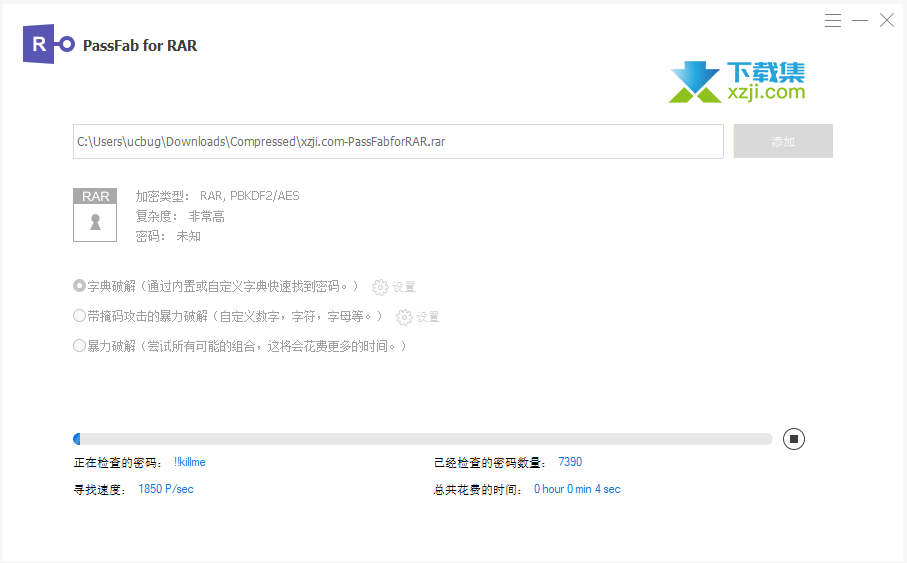Click the checked passwords count 7390
Screen dimensions: 907x563
pyautogui.click(x=570, y=462)
